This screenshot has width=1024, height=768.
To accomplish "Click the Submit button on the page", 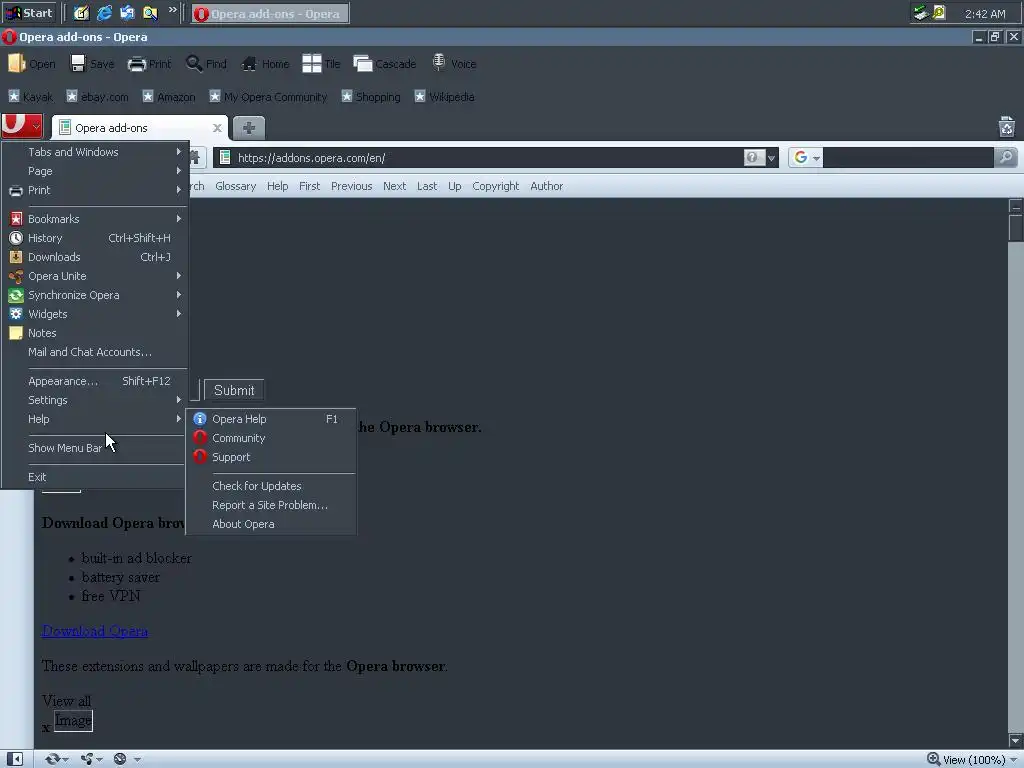I will coord(234,390).
